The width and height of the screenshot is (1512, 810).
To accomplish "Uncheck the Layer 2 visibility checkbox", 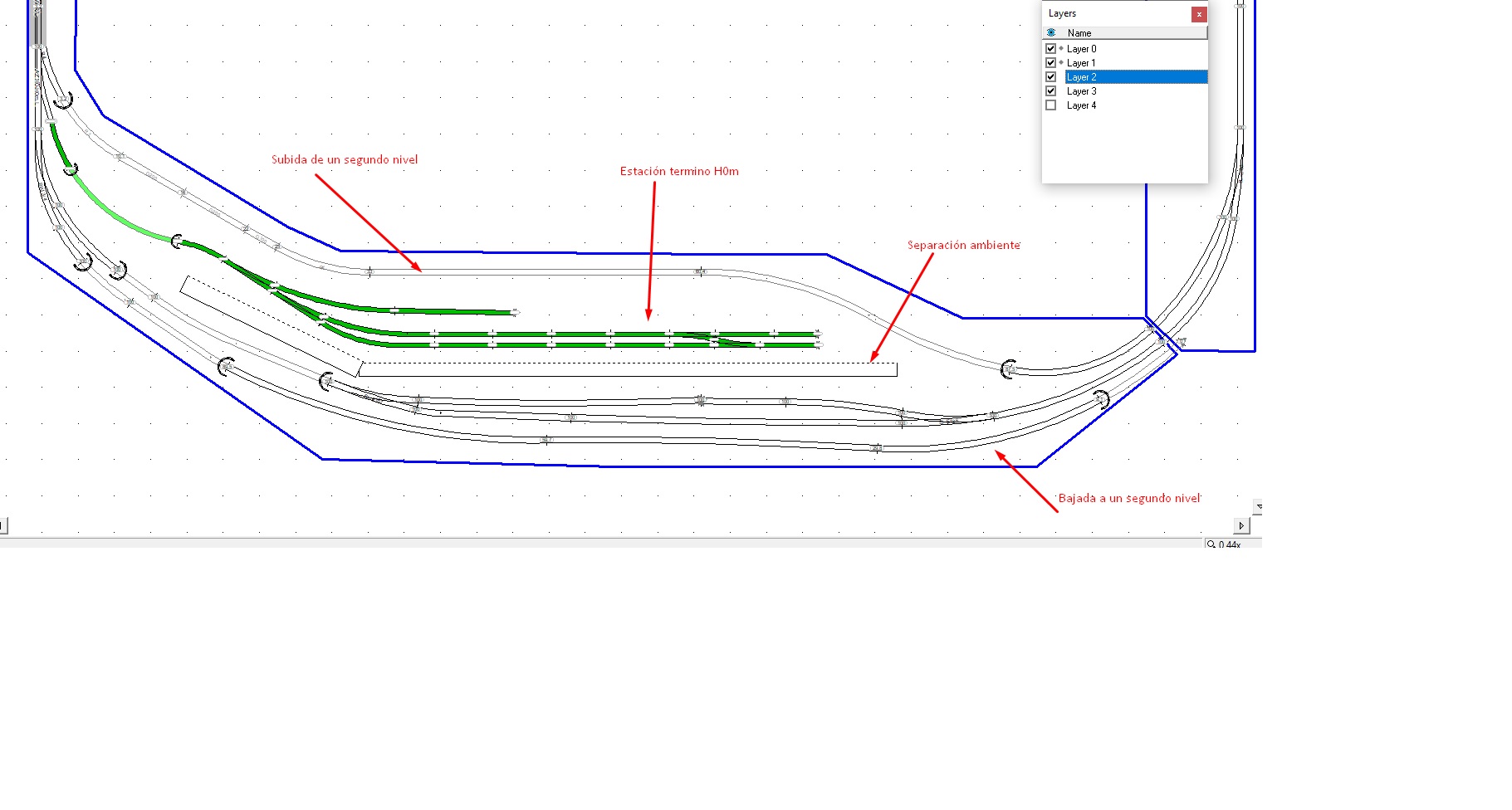I will click(x=1050, y=77).
